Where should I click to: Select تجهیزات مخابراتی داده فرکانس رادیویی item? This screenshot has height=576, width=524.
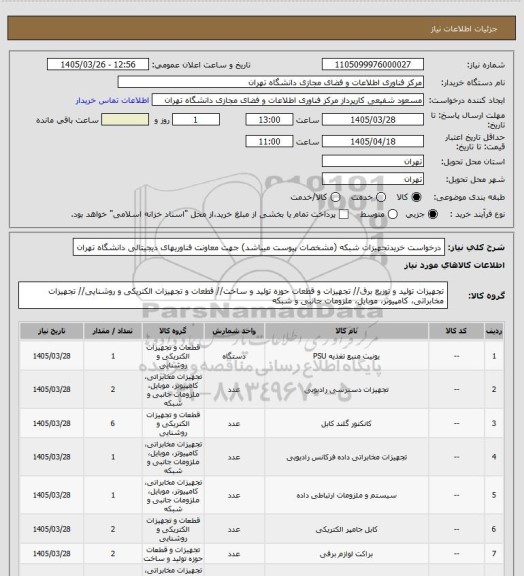(x=346, y=457)
